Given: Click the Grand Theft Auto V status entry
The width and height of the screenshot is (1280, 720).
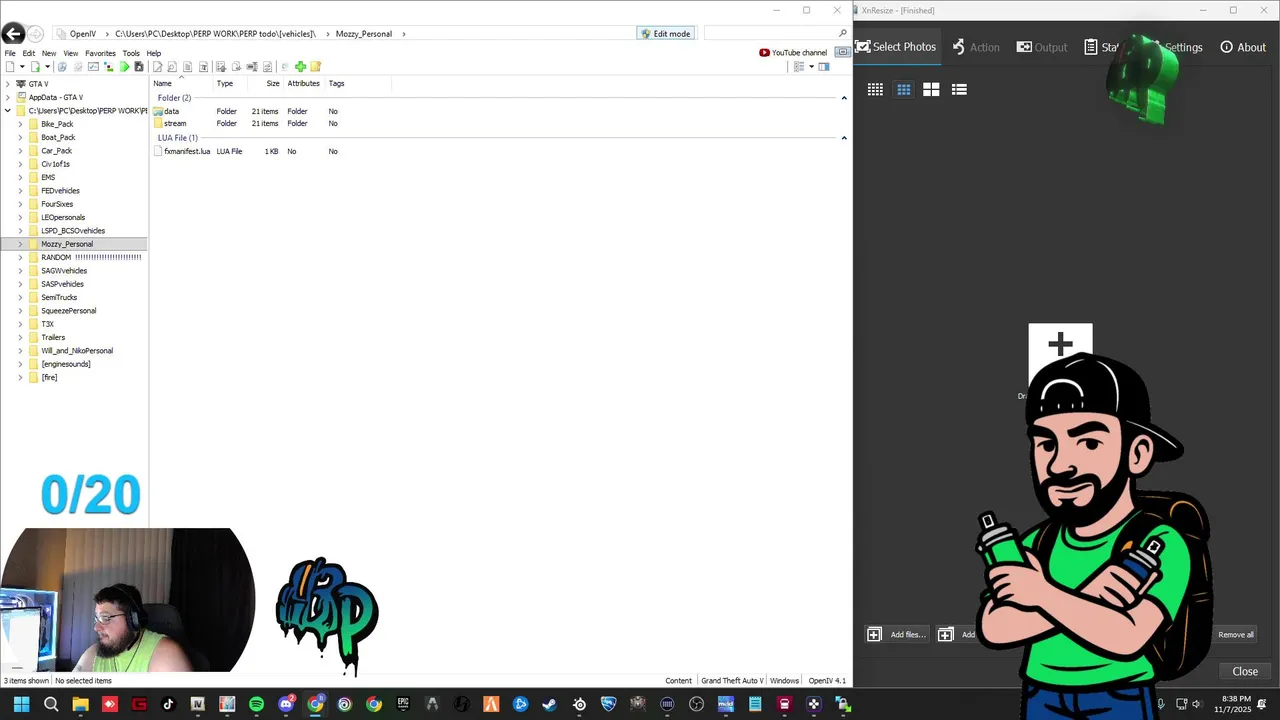Looking at the screenshot, I should pos(732,681).
